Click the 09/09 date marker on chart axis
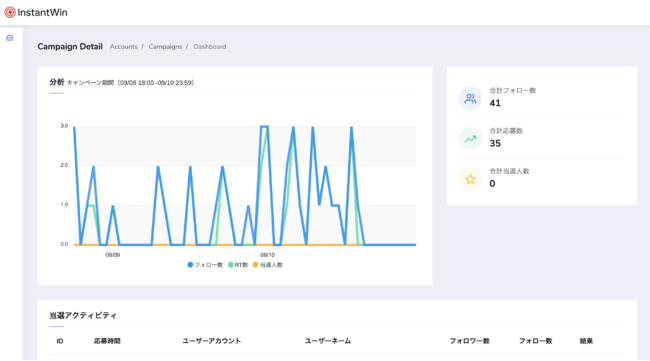The height and width of the screenshot is (361, 650). pyautogui.click(x=113, y=255)
